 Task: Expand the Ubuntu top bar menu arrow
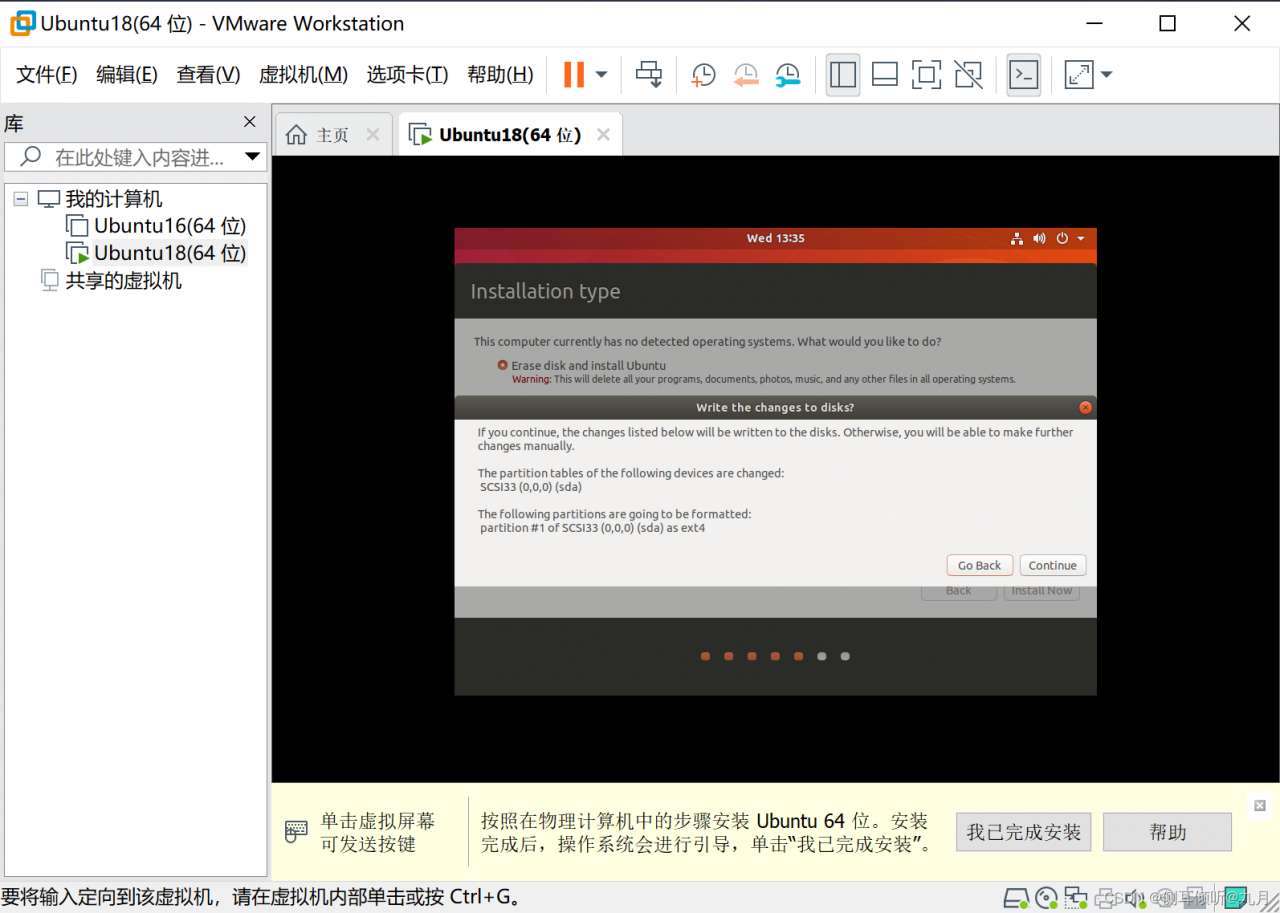click(1081, 238)
